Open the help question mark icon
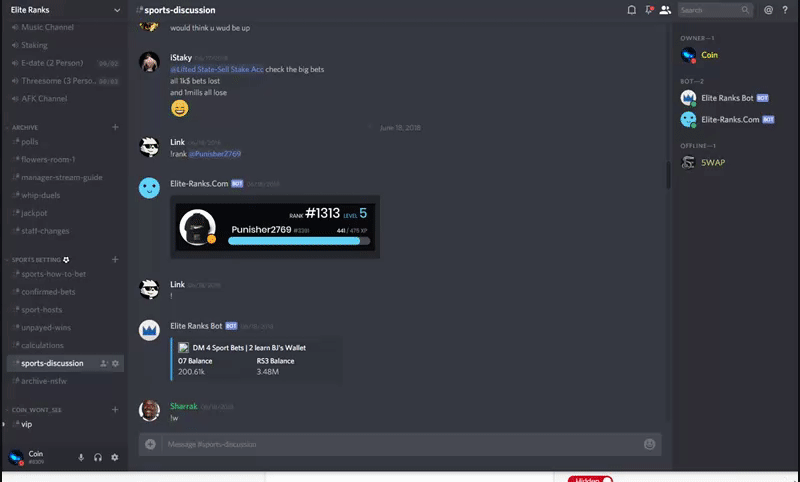The height and width of the screenshot is (482, 800). point(785,10)
